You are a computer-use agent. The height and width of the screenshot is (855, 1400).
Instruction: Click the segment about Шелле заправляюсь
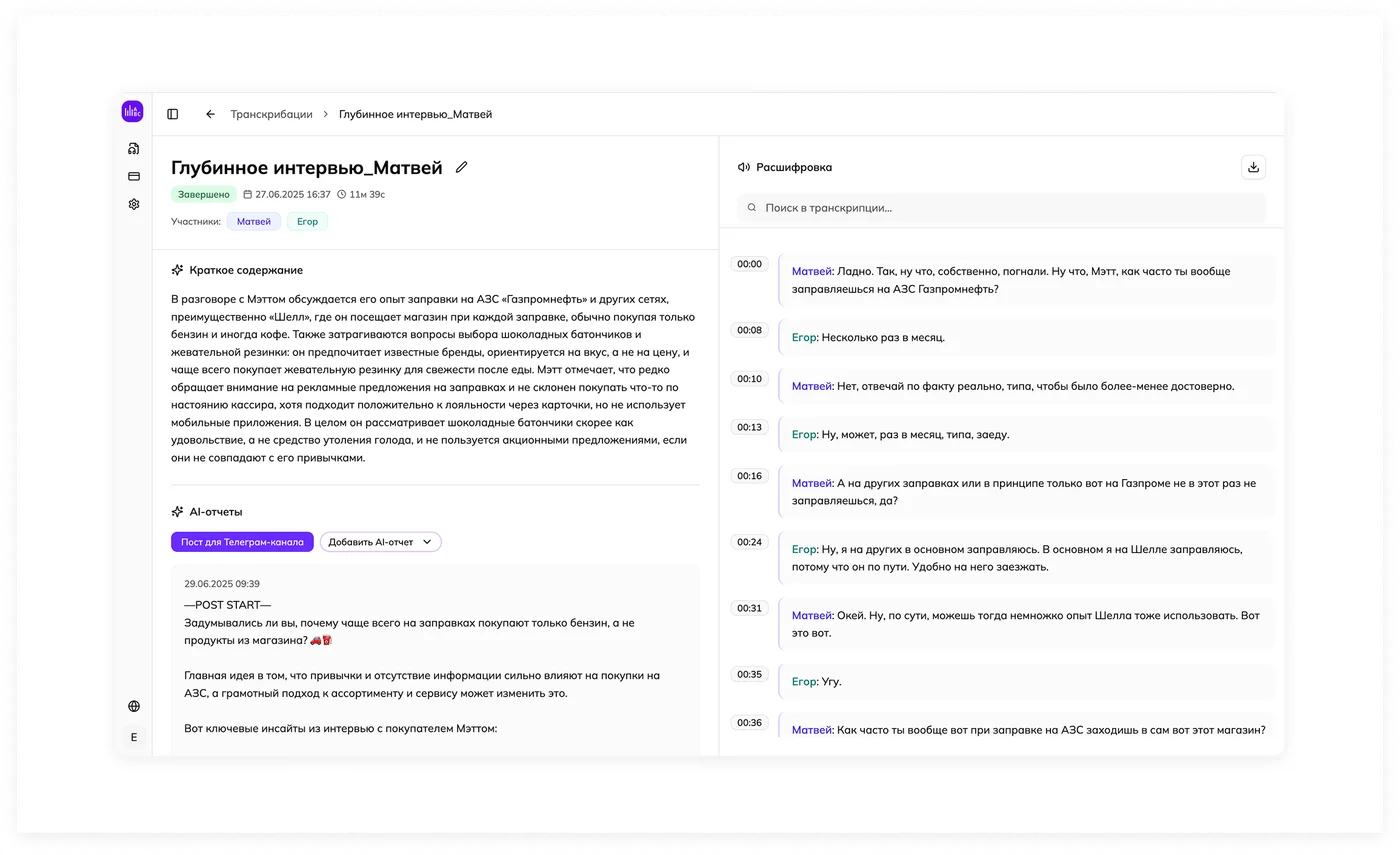pyautogui.click(x=1026, y=558)
